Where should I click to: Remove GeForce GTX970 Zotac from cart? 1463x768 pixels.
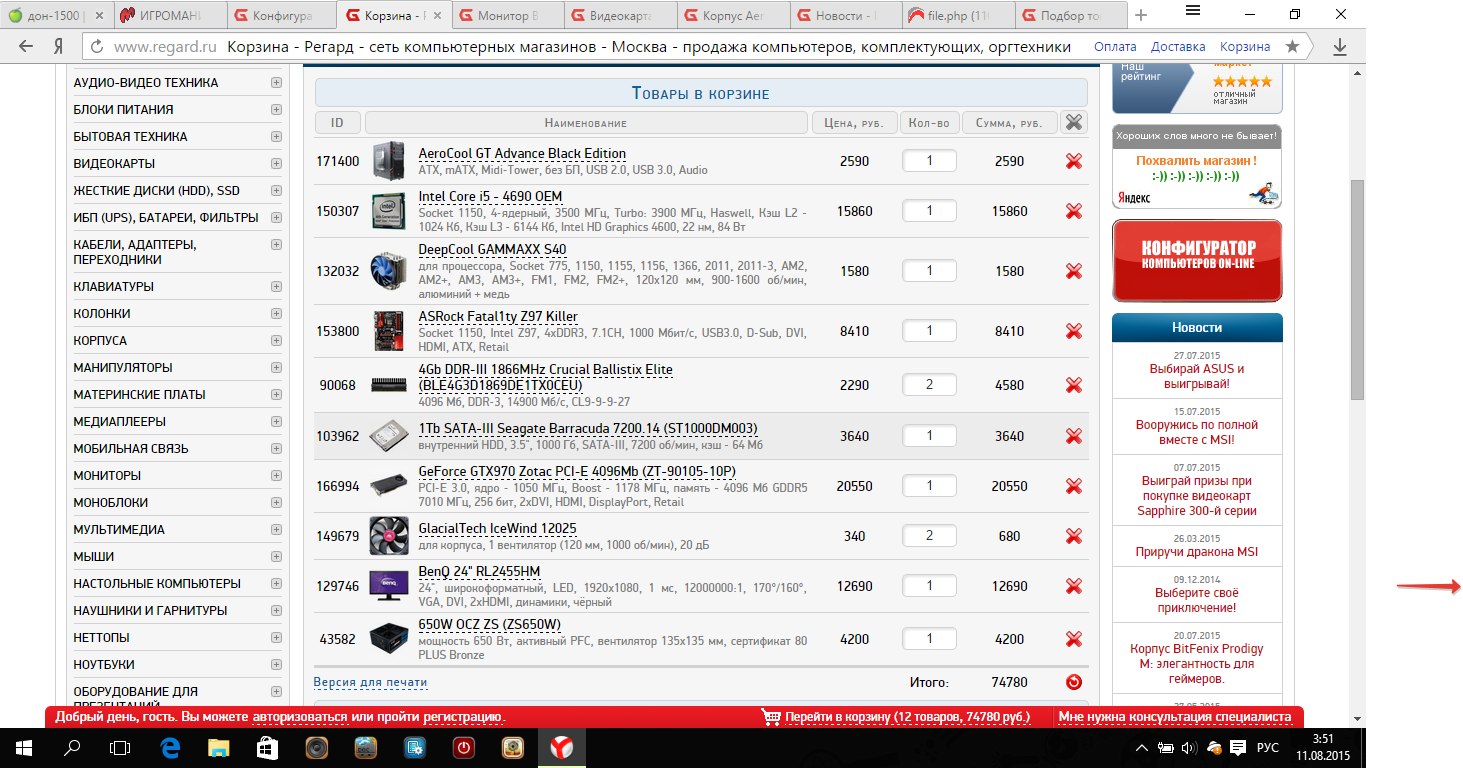pos(1074,486)
